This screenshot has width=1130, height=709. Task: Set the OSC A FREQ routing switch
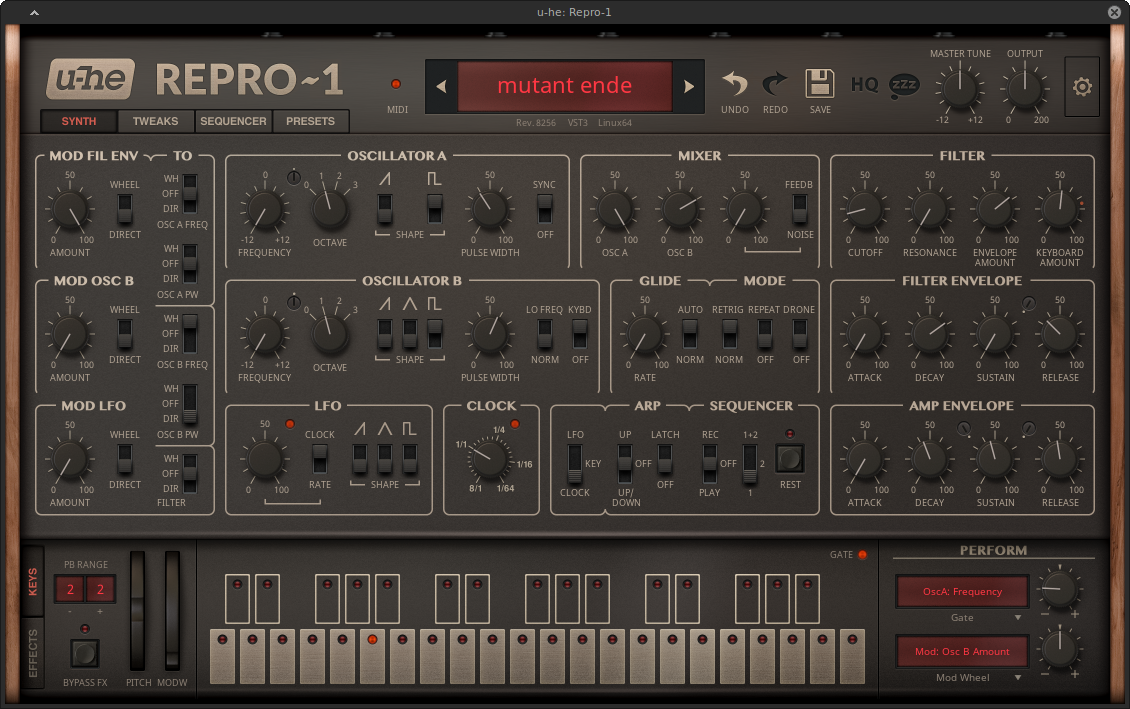tap(190, 193)
